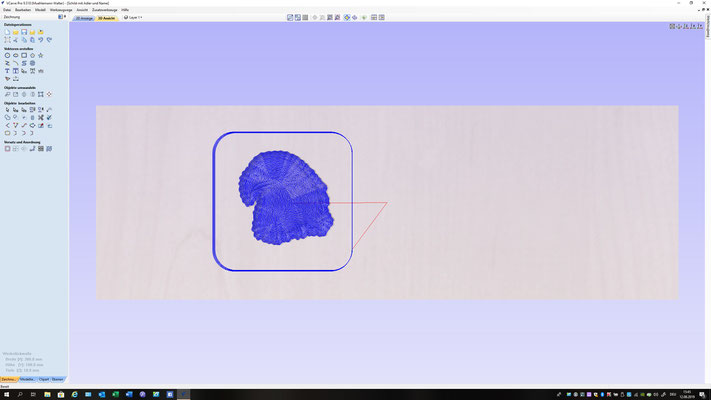
Task: Select the Create Text tool
Action: [x=7, y=71]
